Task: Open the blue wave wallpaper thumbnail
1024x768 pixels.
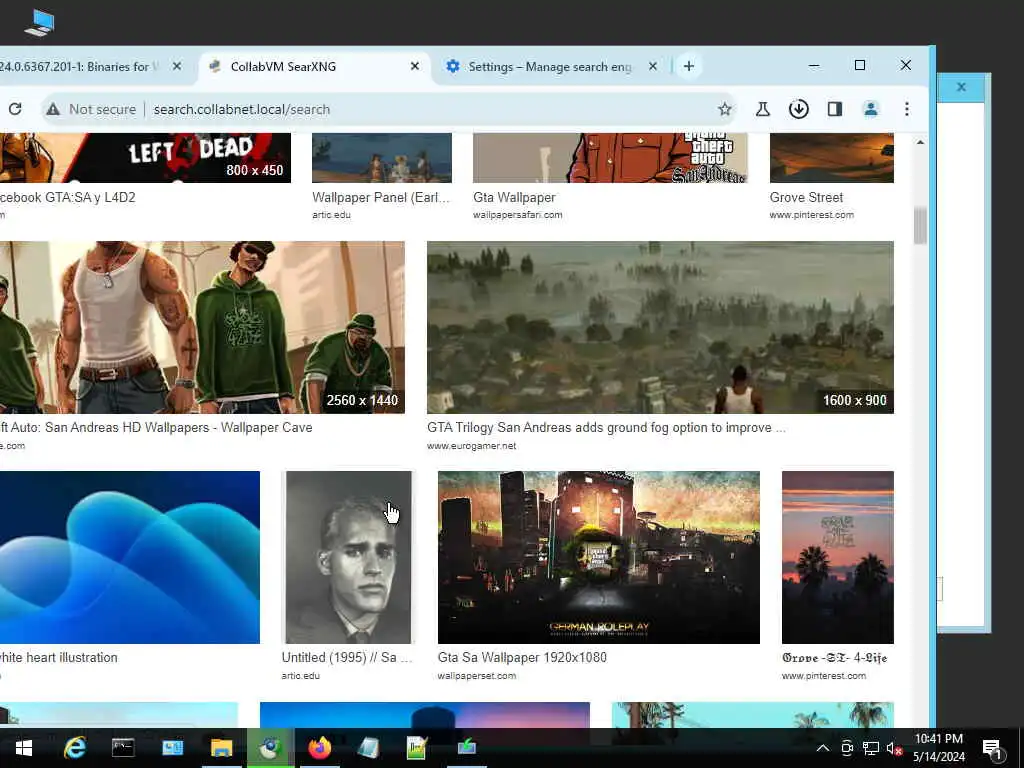Action: pyautogui.click(x=129, y=557)
